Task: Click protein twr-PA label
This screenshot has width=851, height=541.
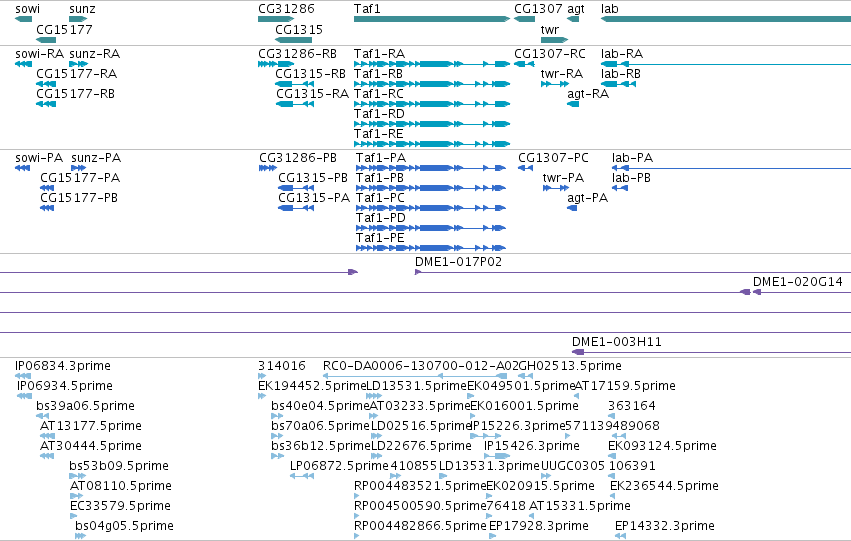Action: 563,178
